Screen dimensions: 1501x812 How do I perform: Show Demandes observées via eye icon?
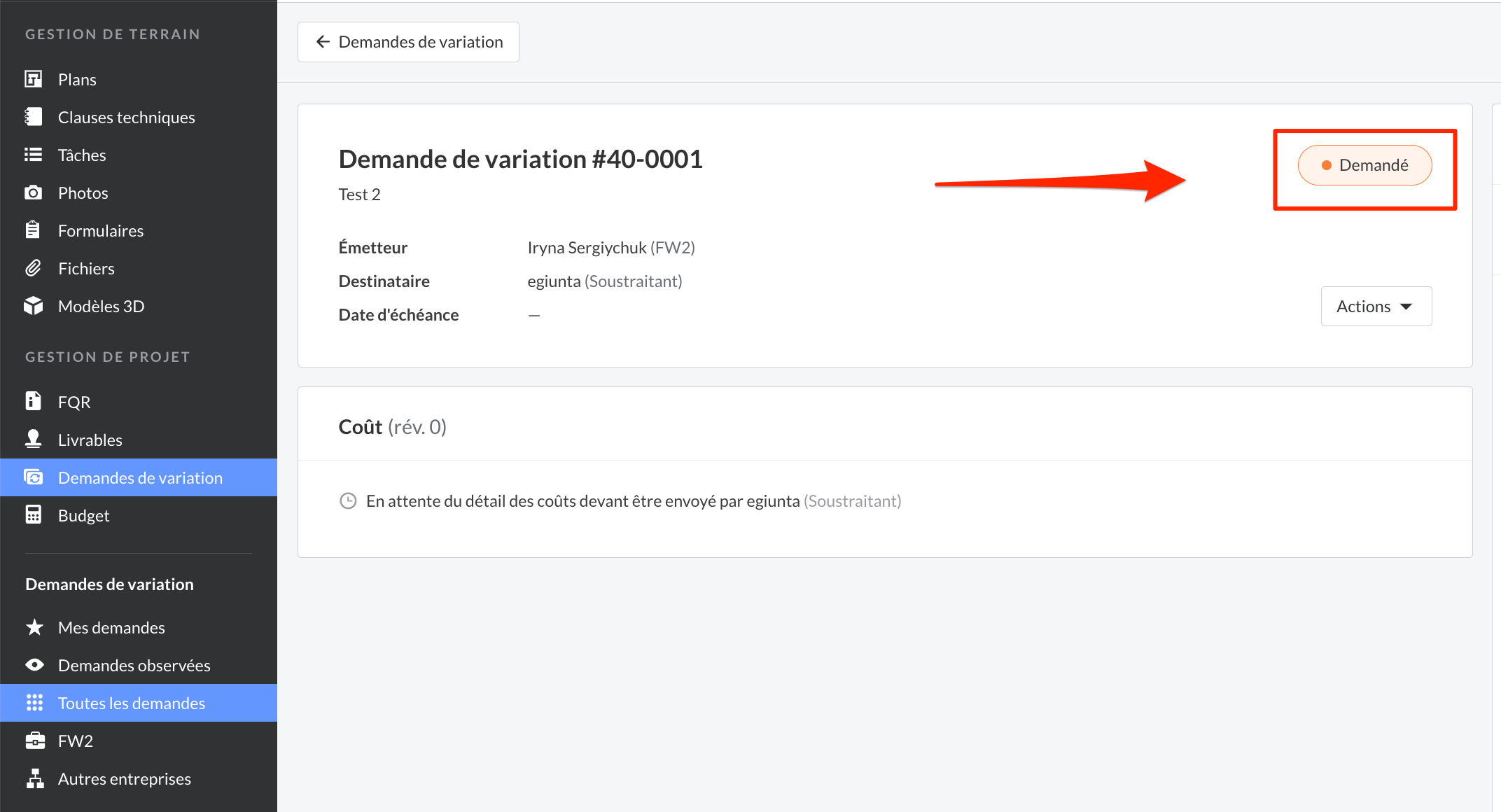[34, 665]
